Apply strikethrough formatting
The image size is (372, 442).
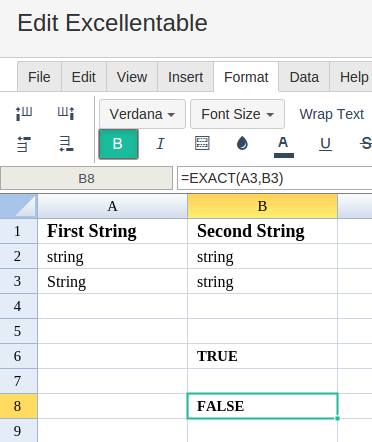(366, 144)
